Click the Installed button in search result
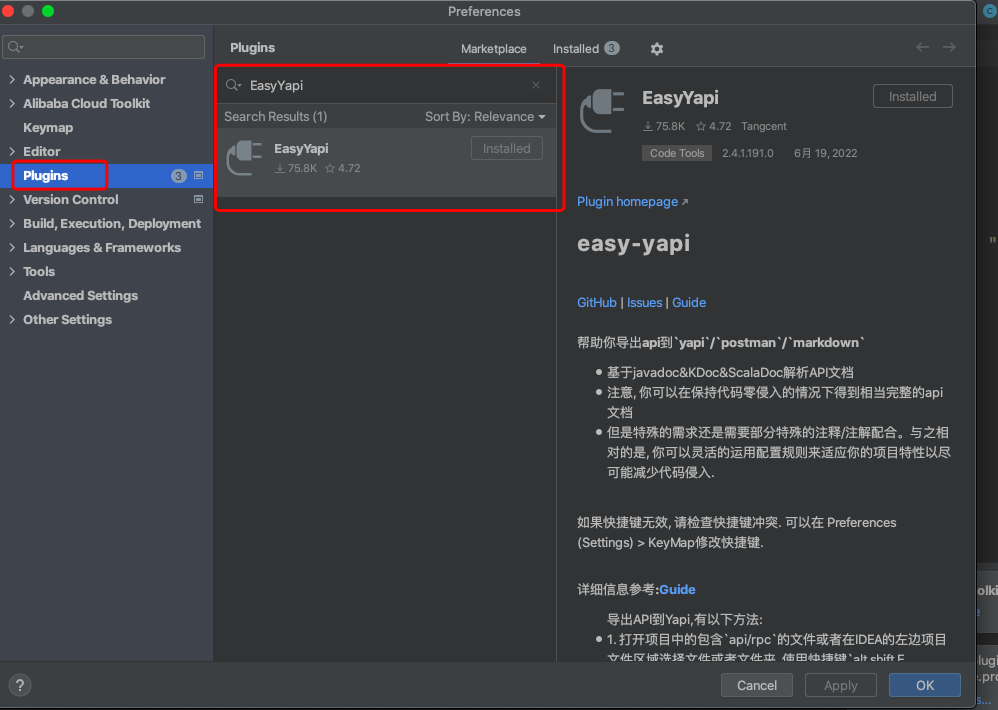 click(507, 148)
